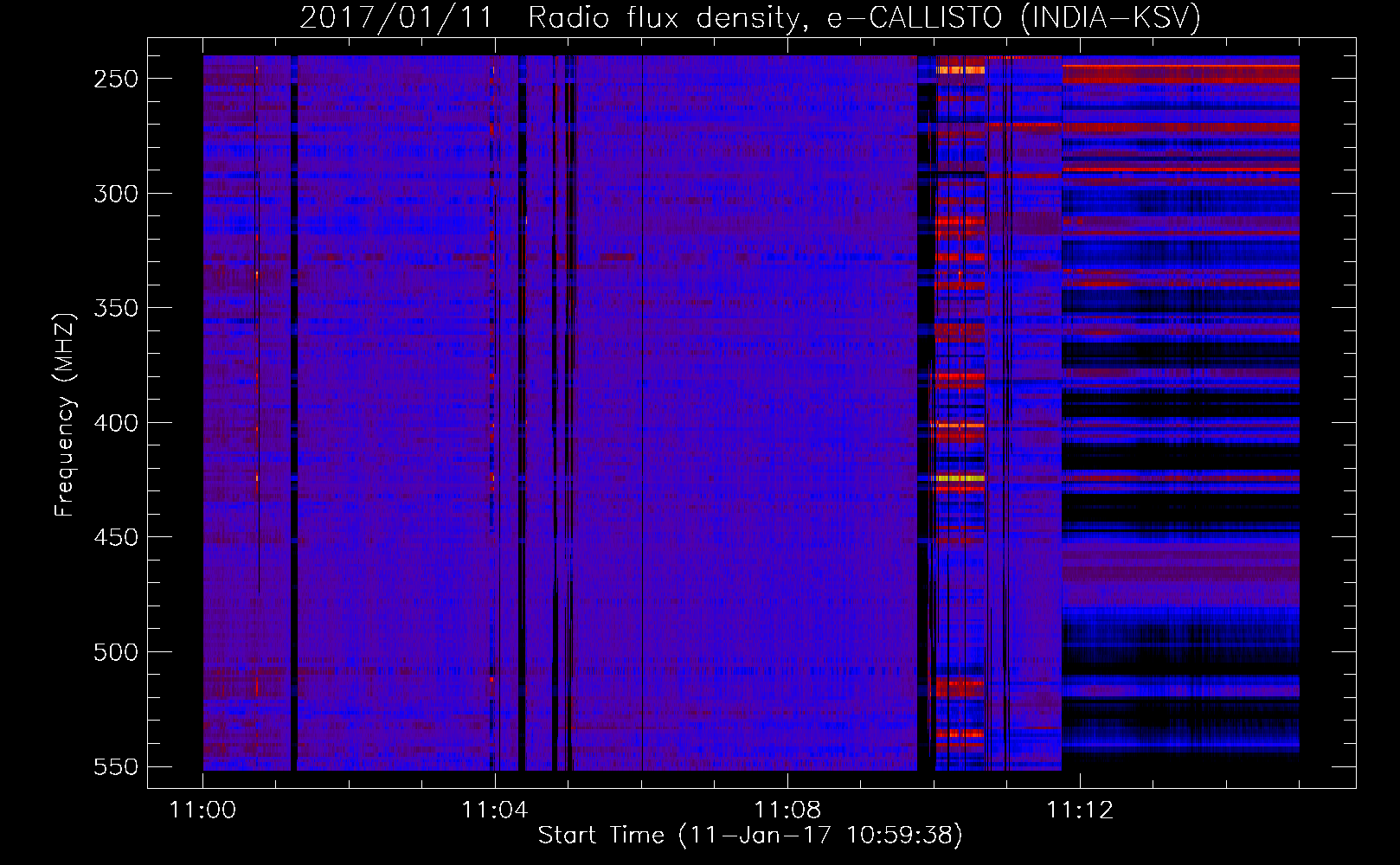1400x865 pixels.
Task: Click the '350' frequency axis label
Action: tap(116, 308)
